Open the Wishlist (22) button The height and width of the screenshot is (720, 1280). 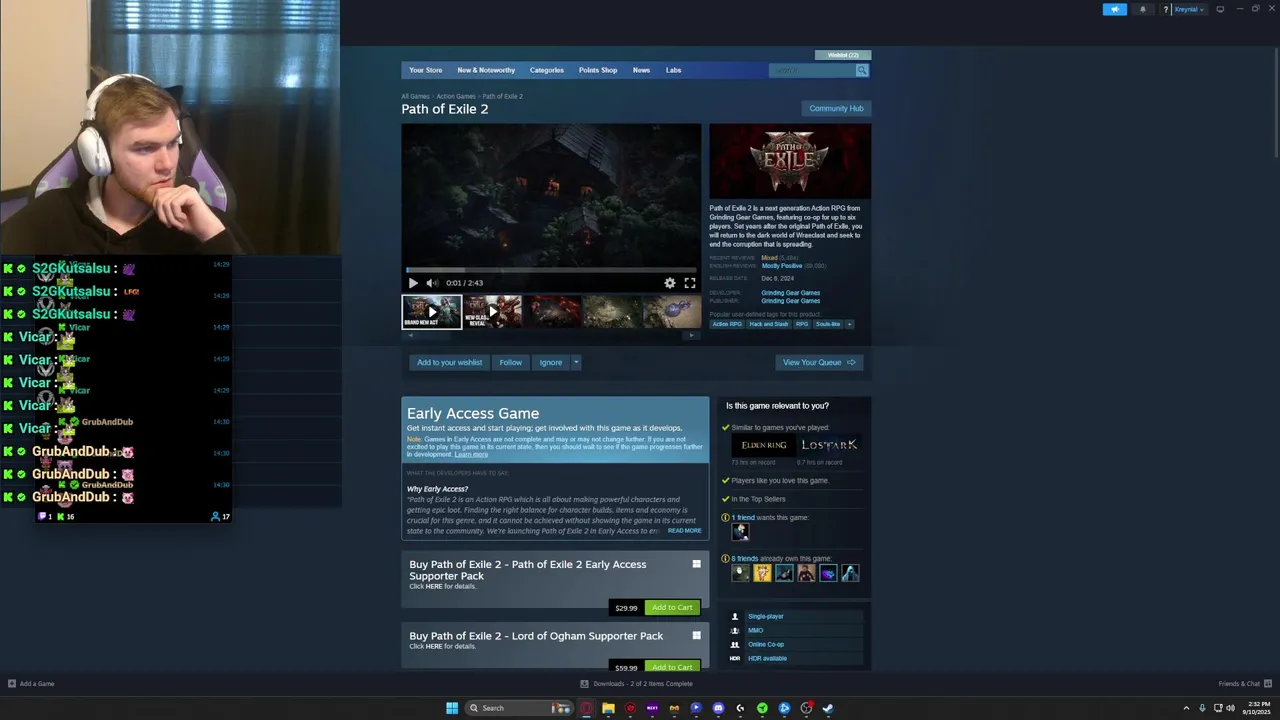click(x=843, y=55)
